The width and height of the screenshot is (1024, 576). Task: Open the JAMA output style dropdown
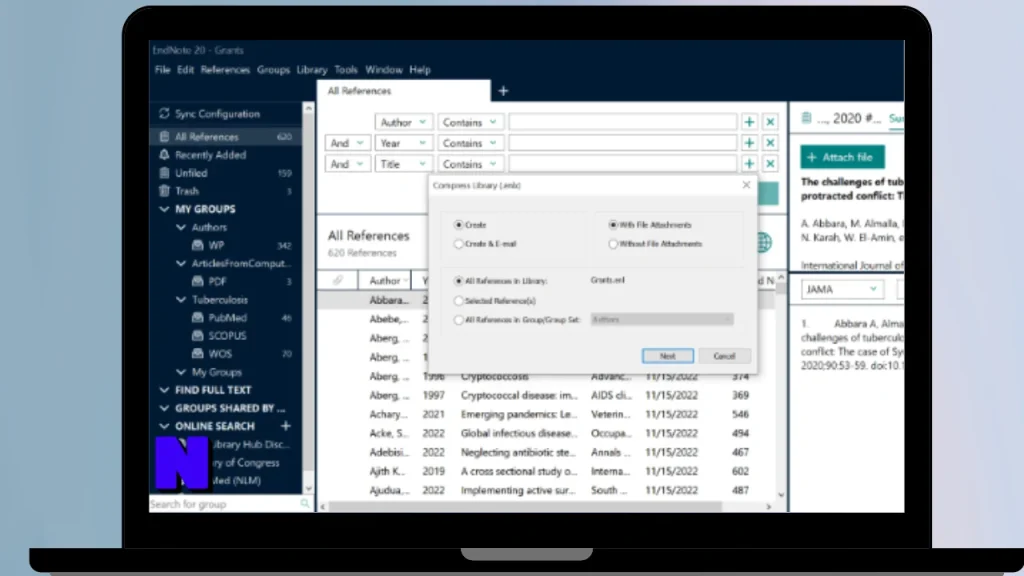842,289
